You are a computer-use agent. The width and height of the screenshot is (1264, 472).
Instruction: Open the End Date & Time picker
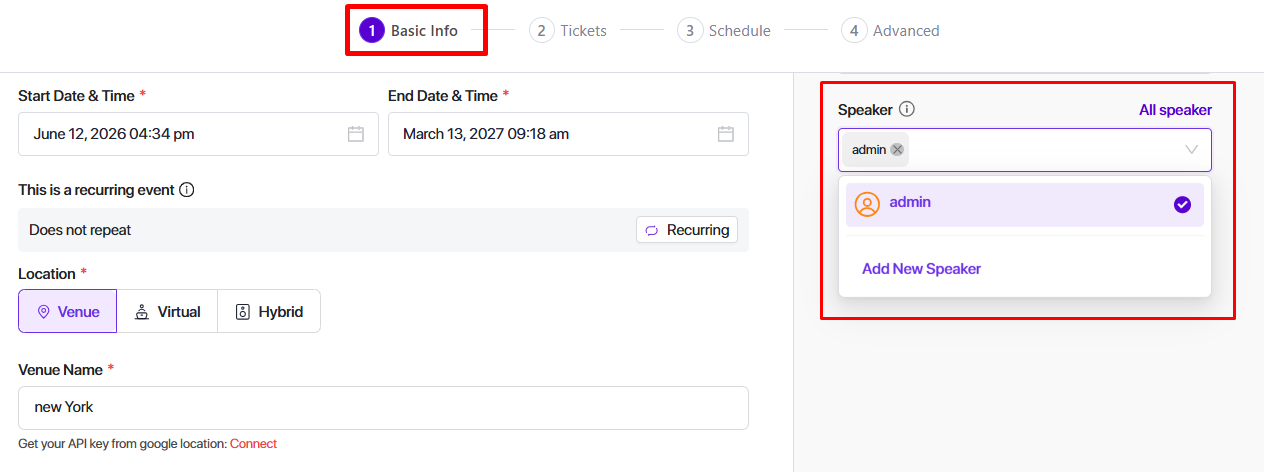tap(550, 134)
